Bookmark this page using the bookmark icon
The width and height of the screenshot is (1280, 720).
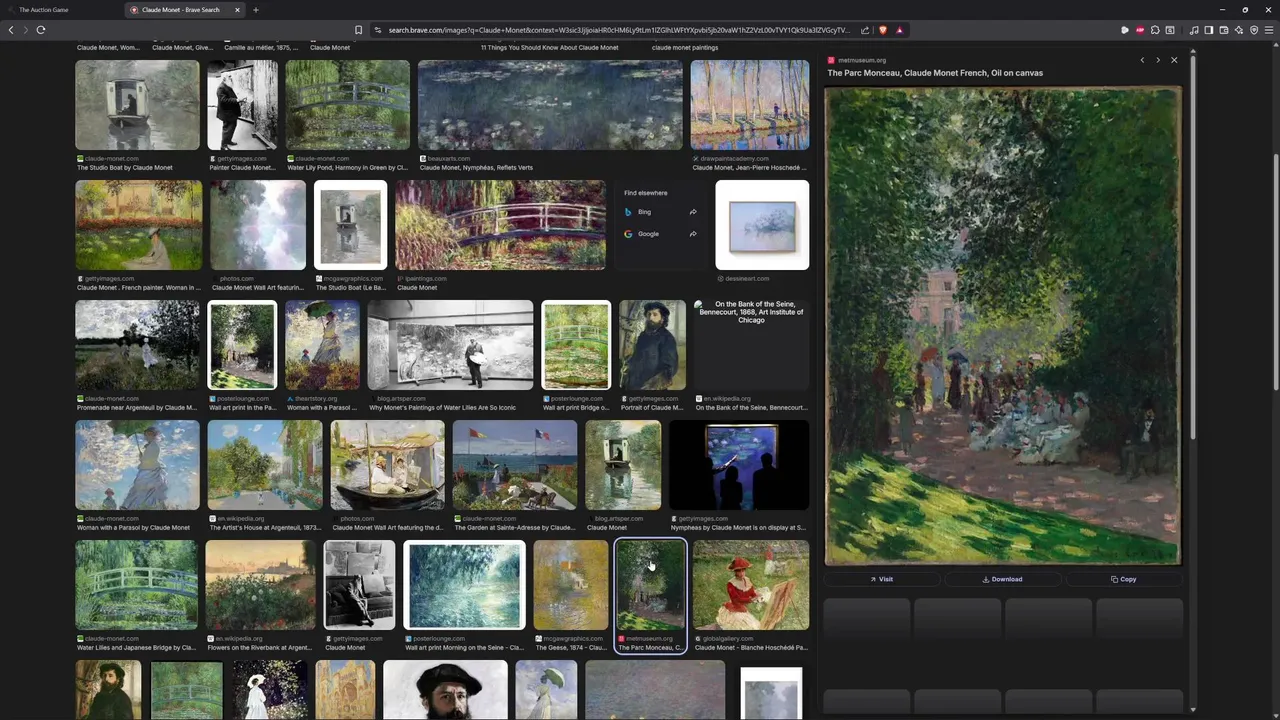click(358, 30)
